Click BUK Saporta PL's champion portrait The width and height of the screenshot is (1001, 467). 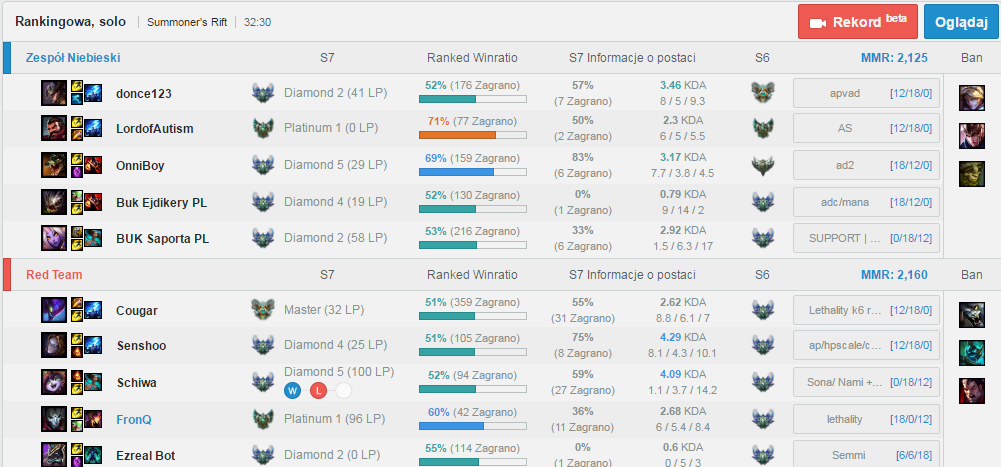coord(54,238)
